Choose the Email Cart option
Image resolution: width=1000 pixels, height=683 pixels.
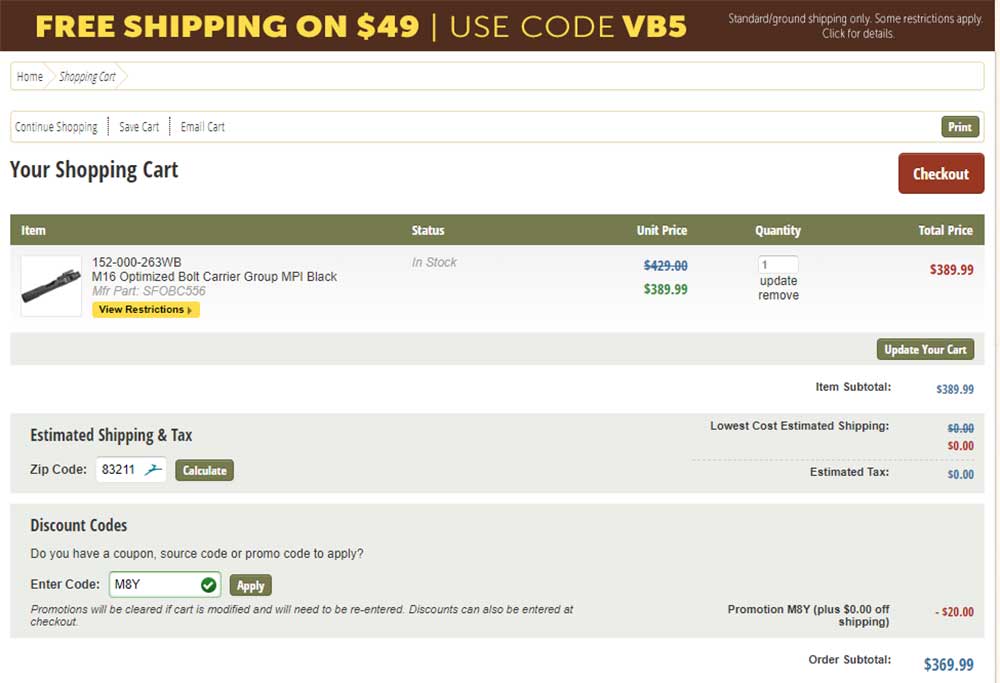click(x=202, y=127)
